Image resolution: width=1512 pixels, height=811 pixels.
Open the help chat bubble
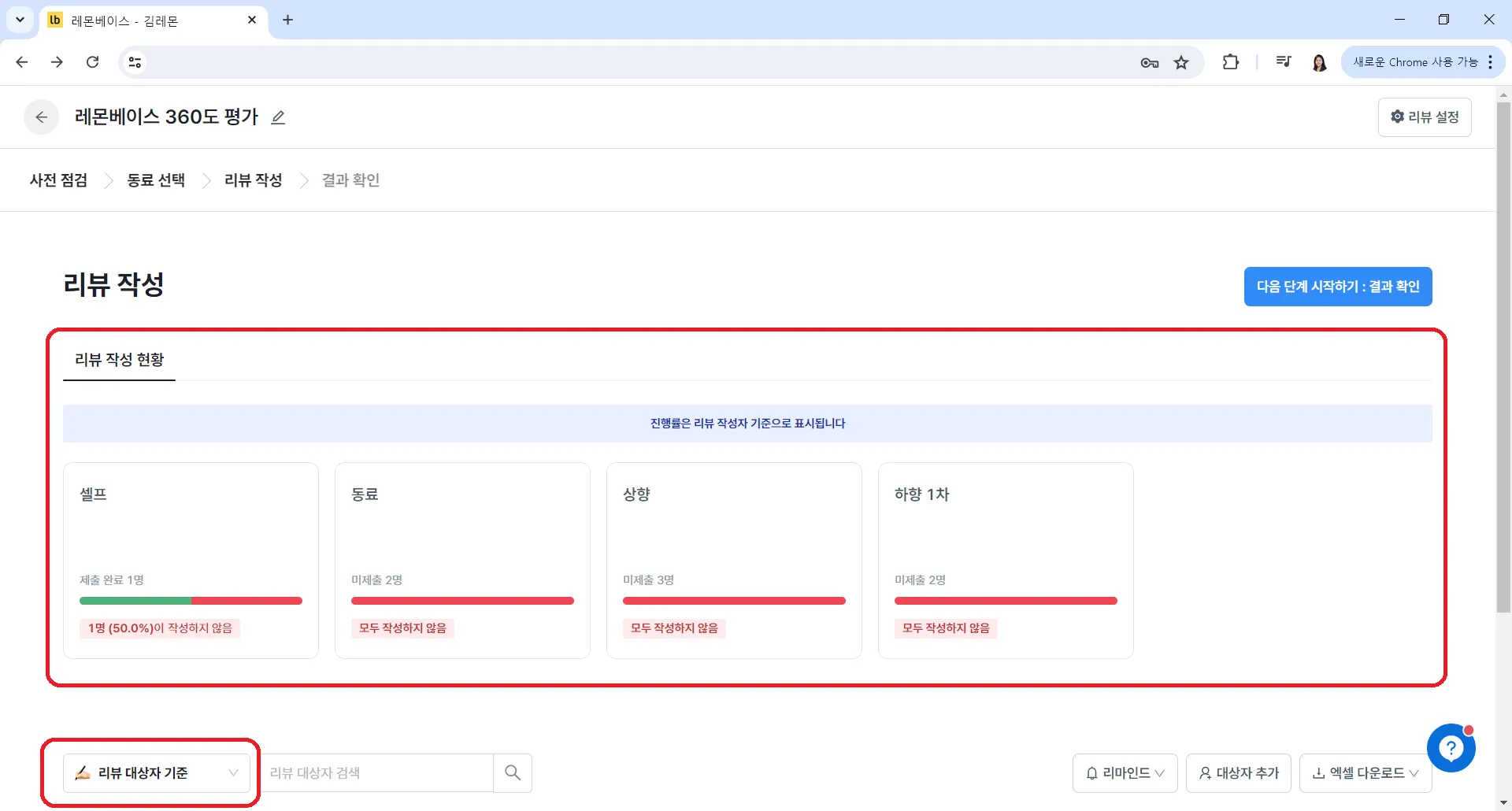pyautogui.click(x=1451, y=748)
